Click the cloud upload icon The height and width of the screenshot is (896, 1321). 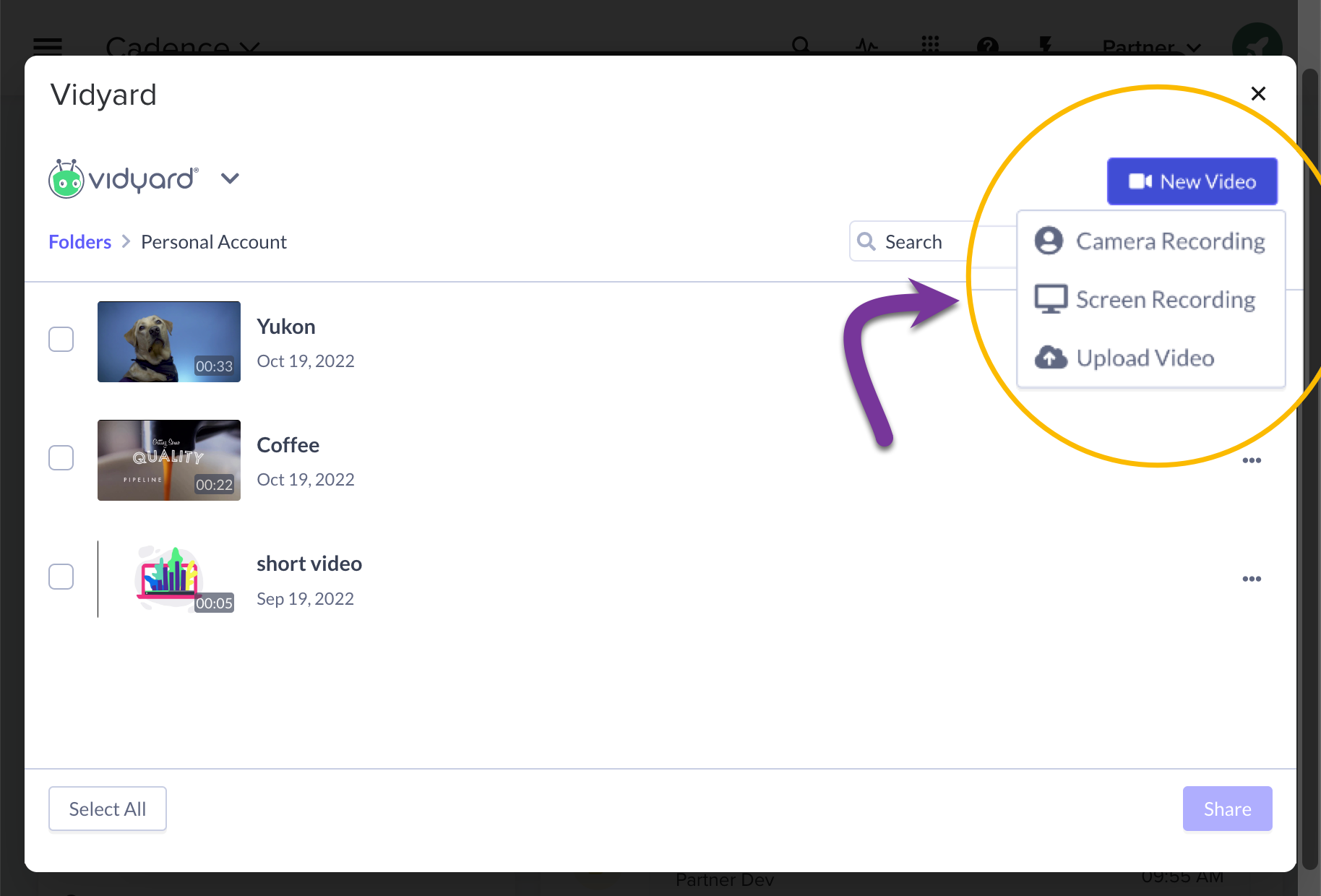[1051, 357]
